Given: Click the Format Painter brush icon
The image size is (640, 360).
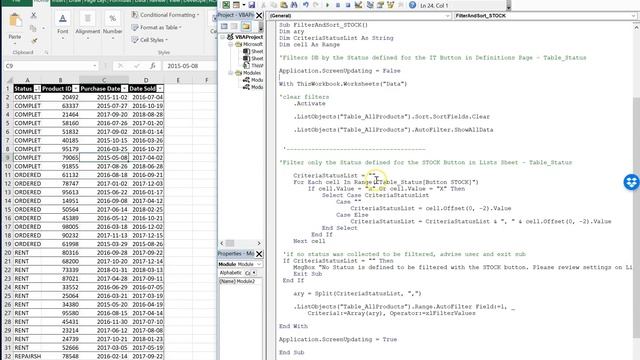Looking at the screenshot, I should pyautogui.click(x=34, y=40).
